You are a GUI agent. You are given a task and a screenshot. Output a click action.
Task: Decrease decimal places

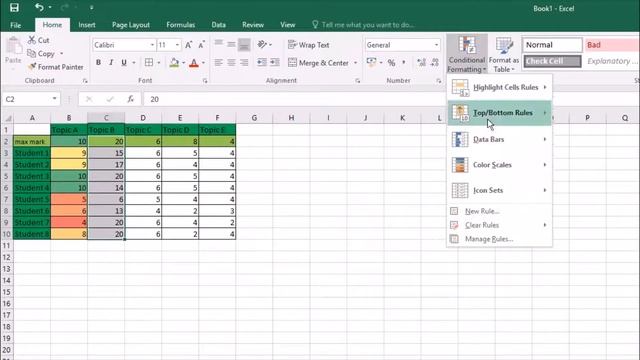(435, 62)
